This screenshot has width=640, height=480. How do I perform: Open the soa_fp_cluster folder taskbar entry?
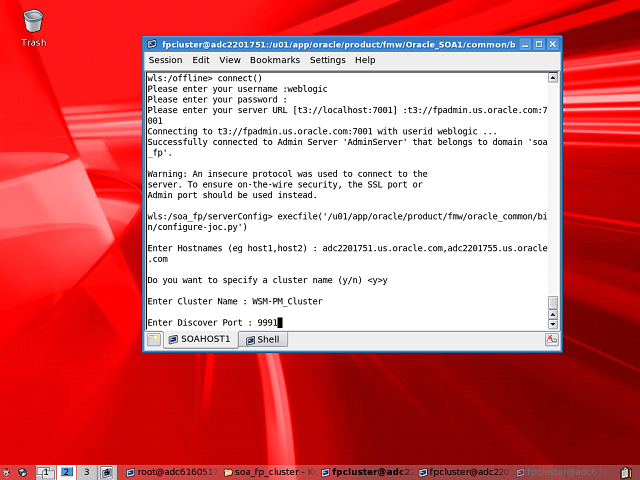click(x=270, y=472)
